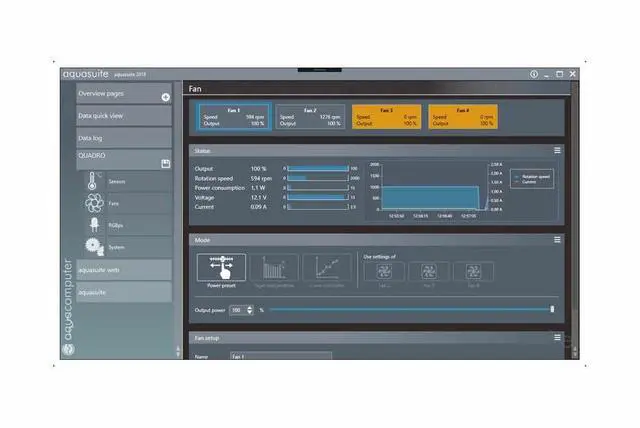Click the '0.09 A' current value
The width and height of the screenshot is (640, 428).
click(258, 207)
